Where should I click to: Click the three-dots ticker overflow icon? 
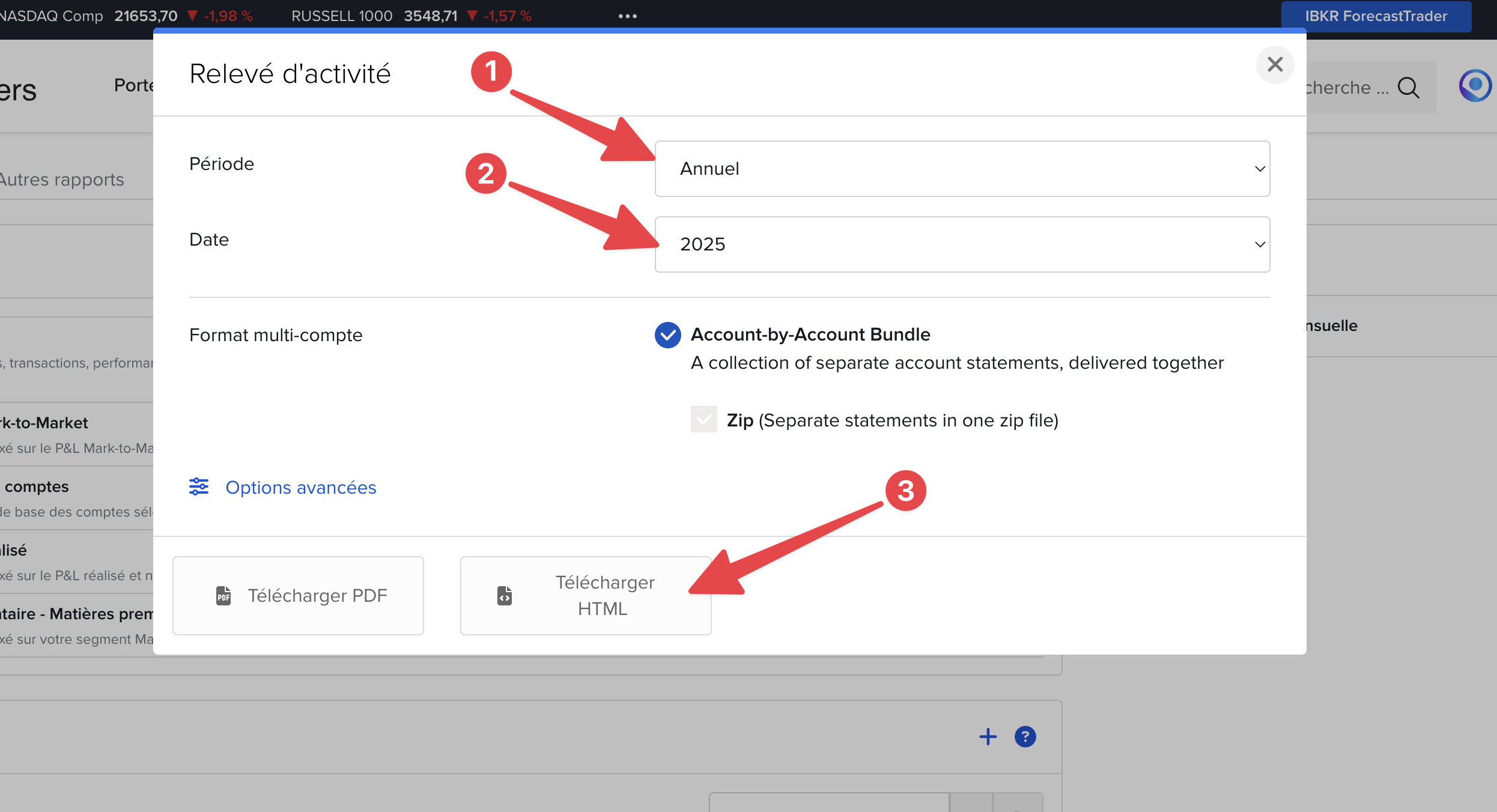pyautogui.click(x=627, y=16)
